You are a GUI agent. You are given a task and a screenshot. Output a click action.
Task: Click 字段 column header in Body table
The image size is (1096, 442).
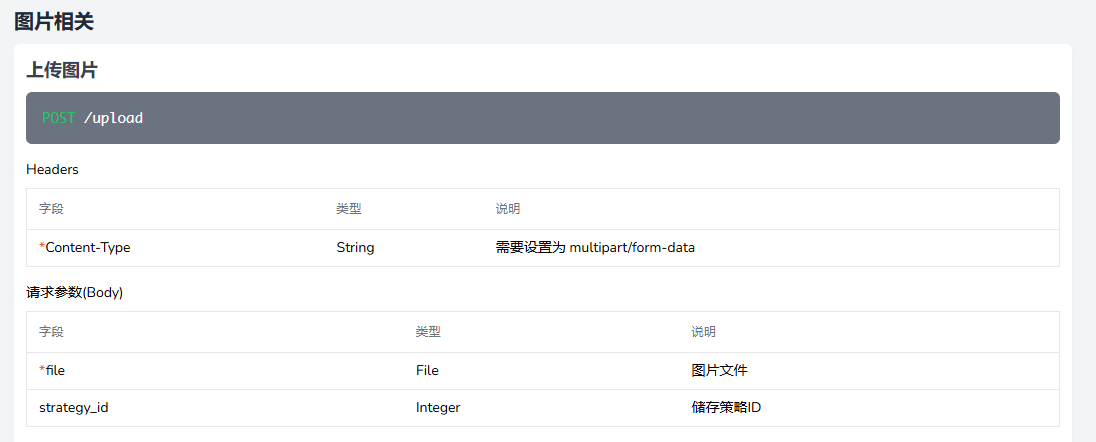pos(51,332)
